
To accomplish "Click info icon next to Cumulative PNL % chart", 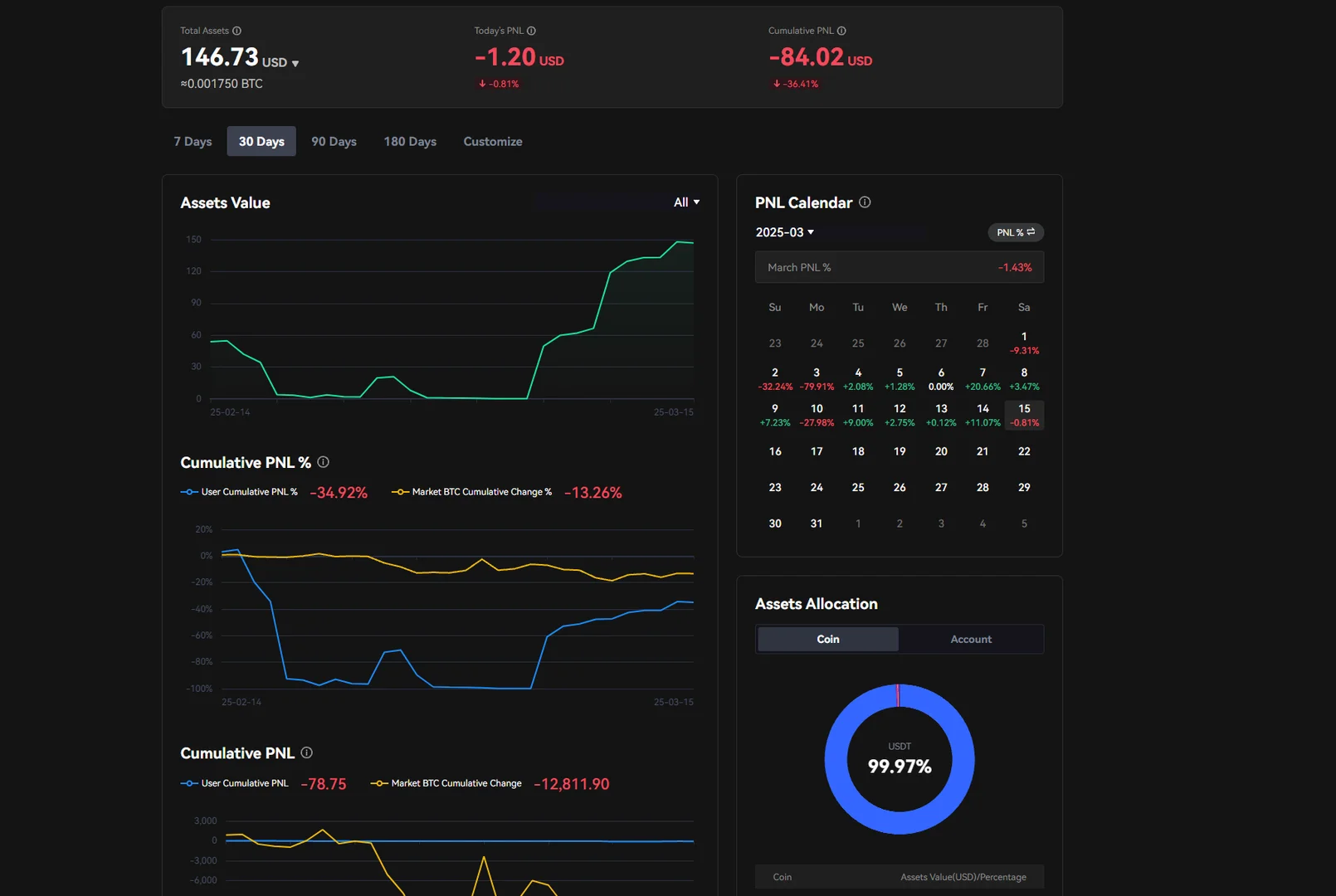I will pos(324,462).
